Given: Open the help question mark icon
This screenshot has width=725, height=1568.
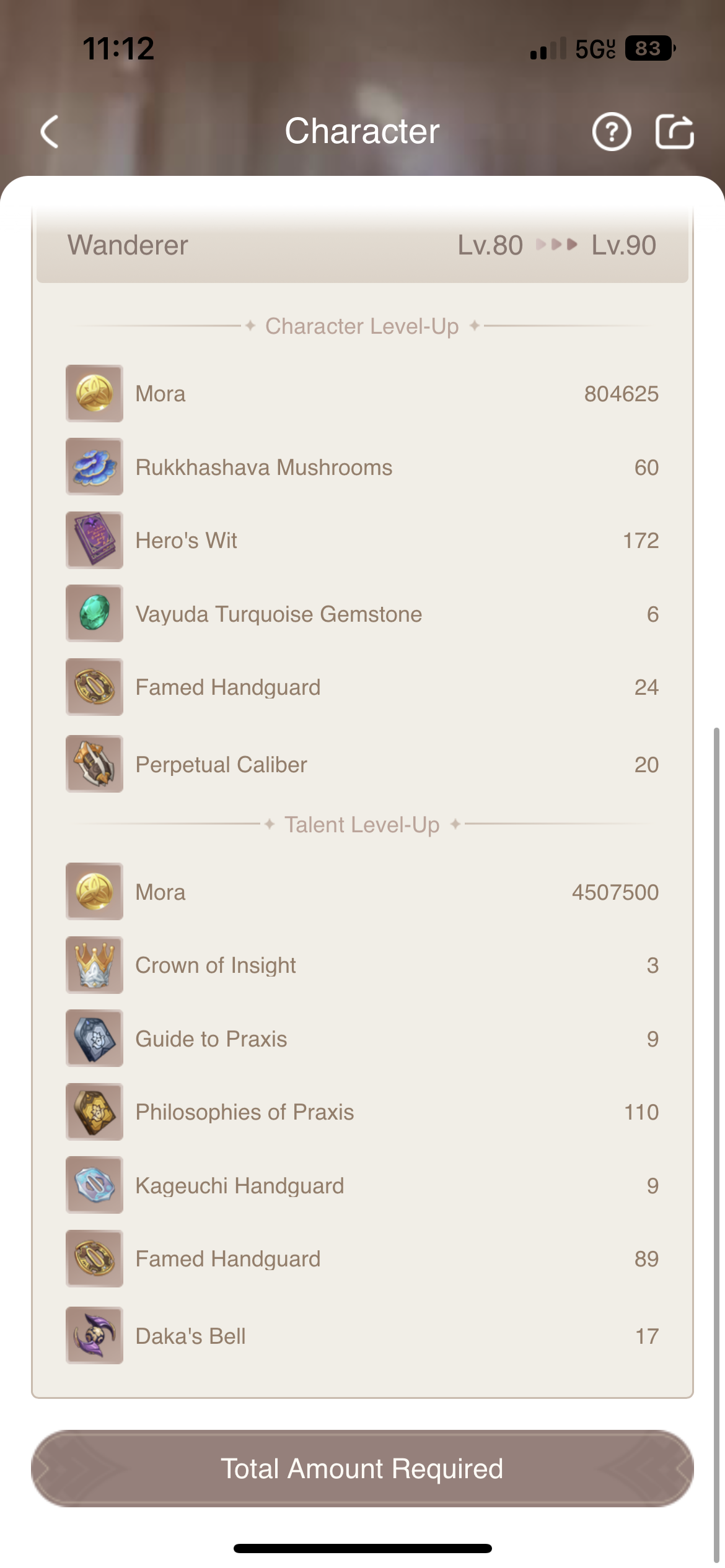Looking at the screenshot, I should 611,132.
